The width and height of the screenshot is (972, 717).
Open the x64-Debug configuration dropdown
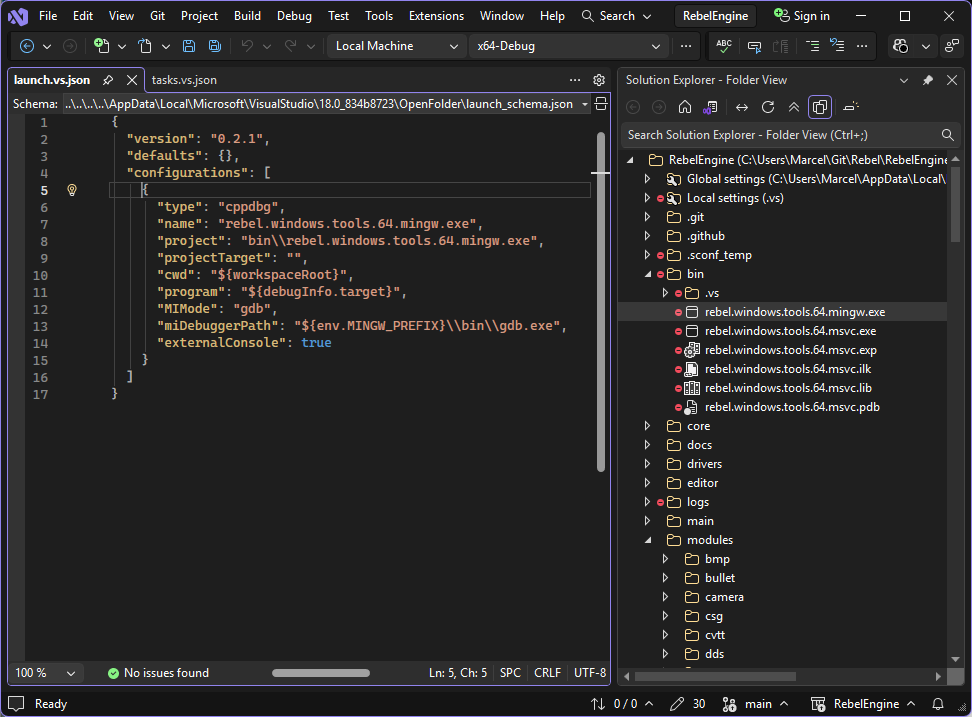click(568, 46)
